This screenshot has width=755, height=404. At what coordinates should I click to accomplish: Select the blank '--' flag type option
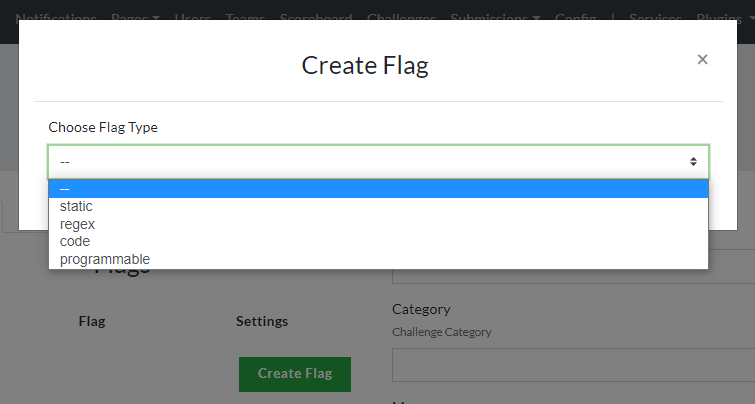378,189
